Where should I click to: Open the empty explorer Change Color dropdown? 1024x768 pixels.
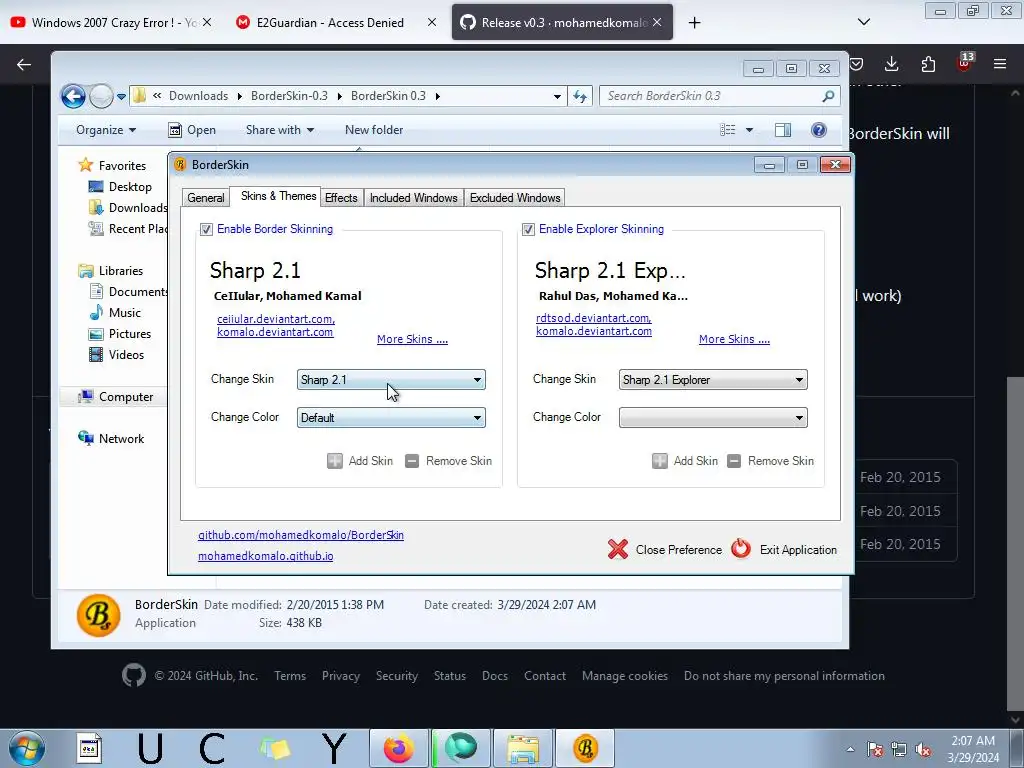(x=713, y=417)
